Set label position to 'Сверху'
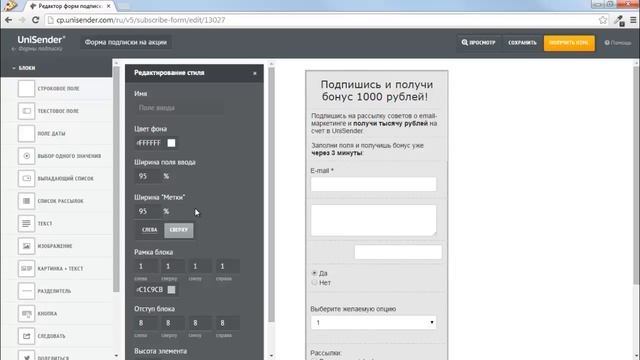The image size is (640, 360). [179, 230]
